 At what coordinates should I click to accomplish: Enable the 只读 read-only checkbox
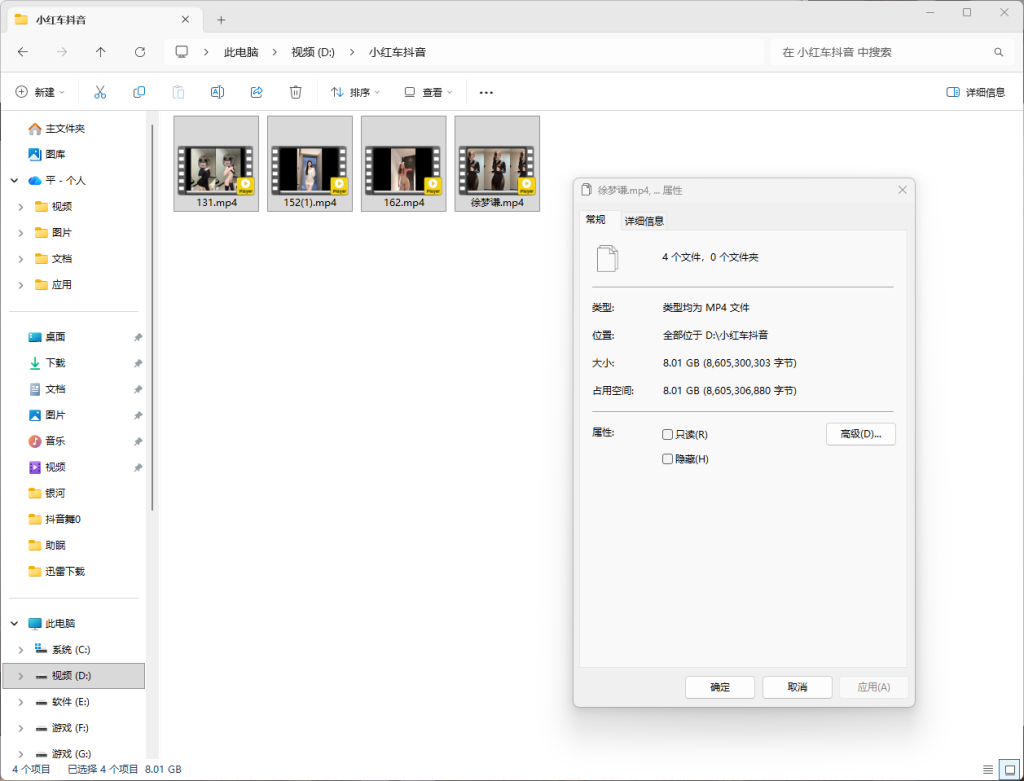(x=667, y=433)
